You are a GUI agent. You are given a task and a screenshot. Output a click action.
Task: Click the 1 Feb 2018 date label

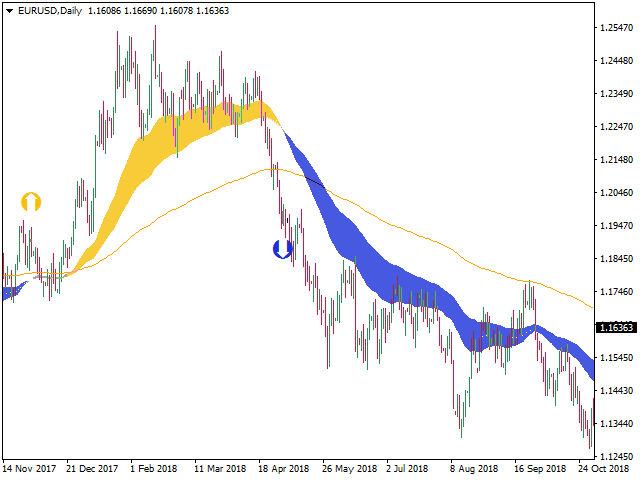[x=153, y=469]
